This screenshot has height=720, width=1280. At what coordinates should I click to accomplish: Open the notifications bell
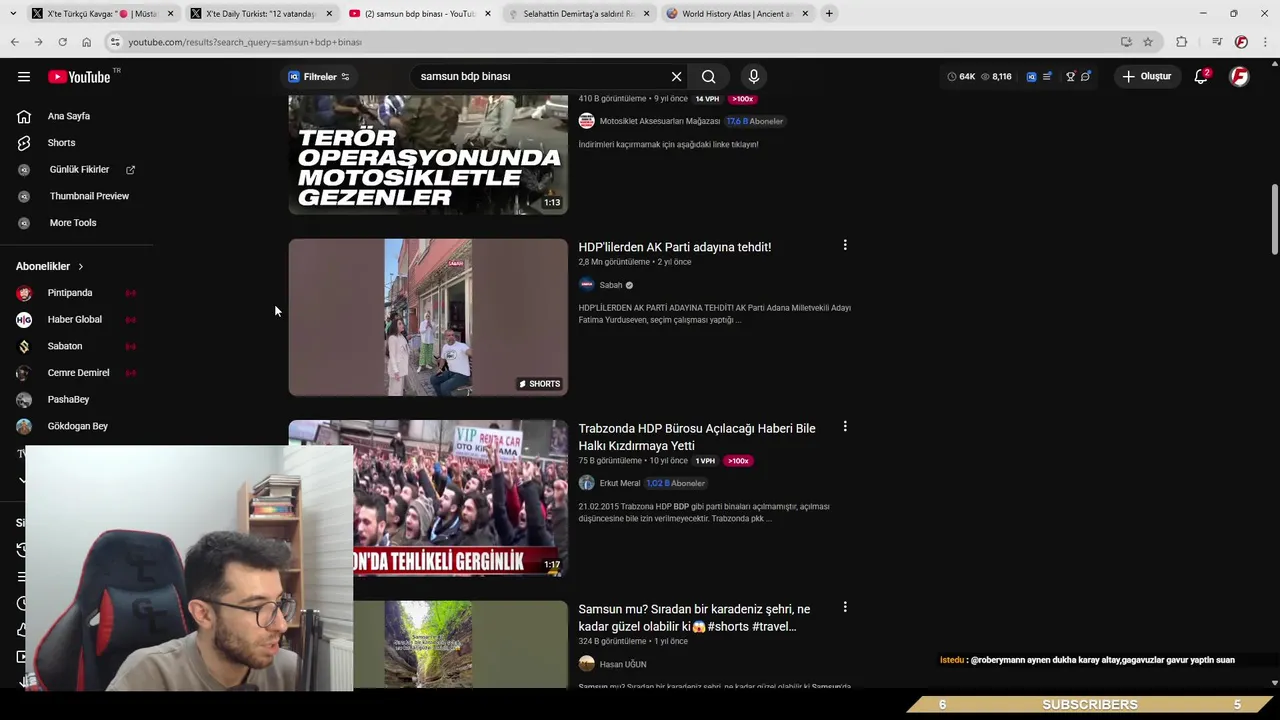pyautogui.click(x=1201, y=77)
